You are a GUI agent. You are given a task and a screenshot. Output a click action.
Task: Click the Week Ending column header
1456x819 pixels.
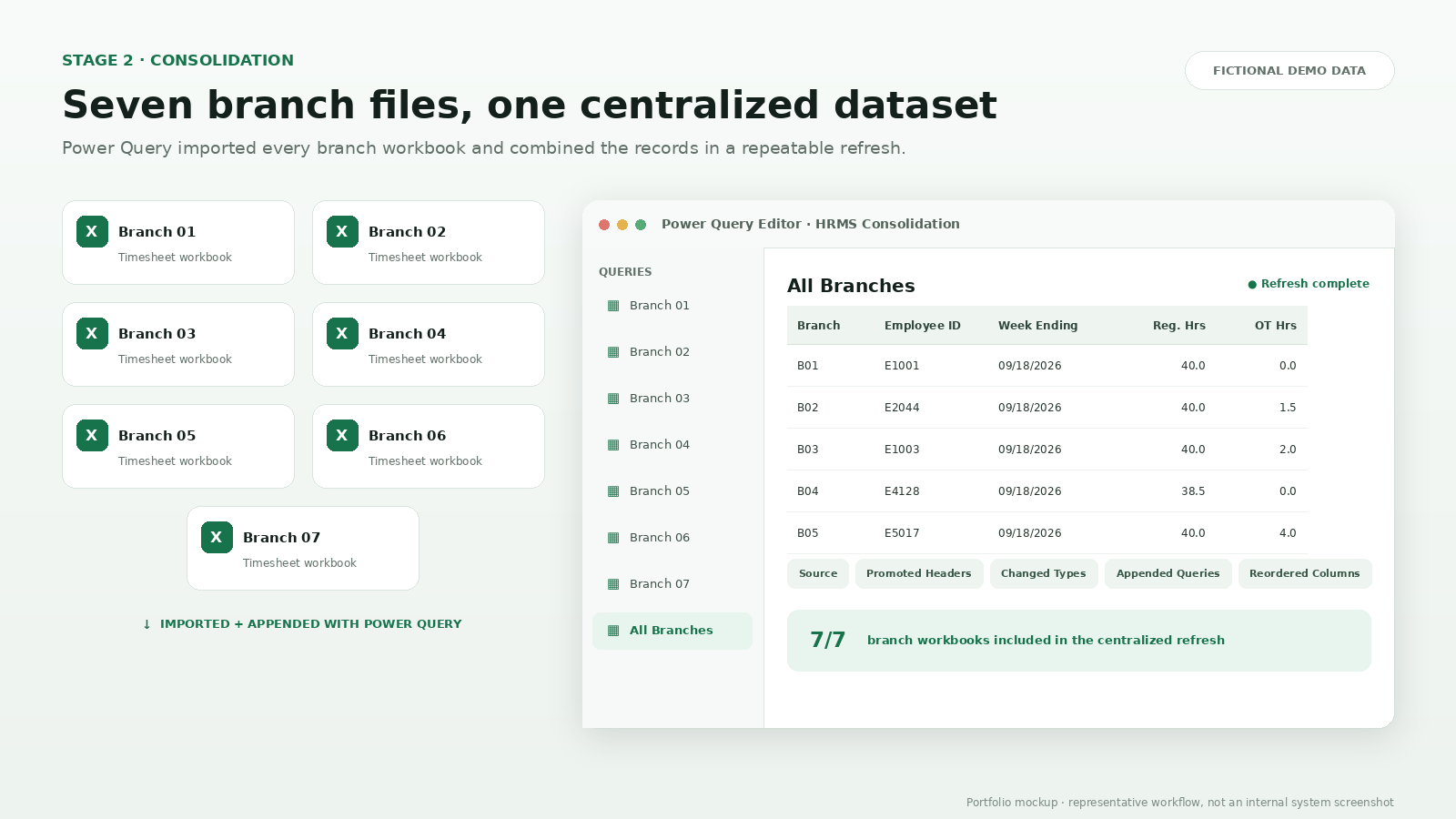(x=1037, y=325)
